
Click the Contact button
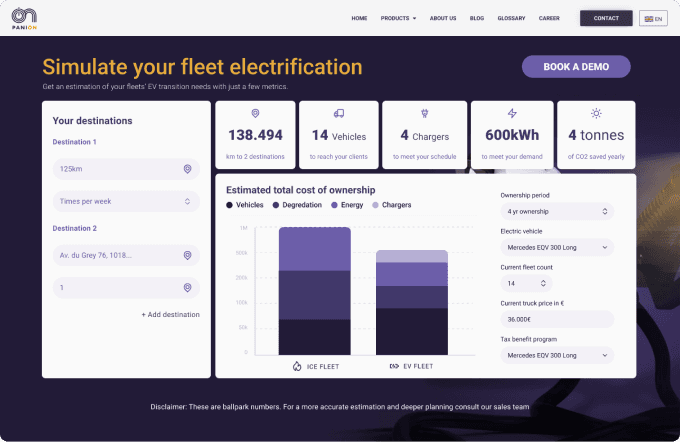tap(606, 18)
